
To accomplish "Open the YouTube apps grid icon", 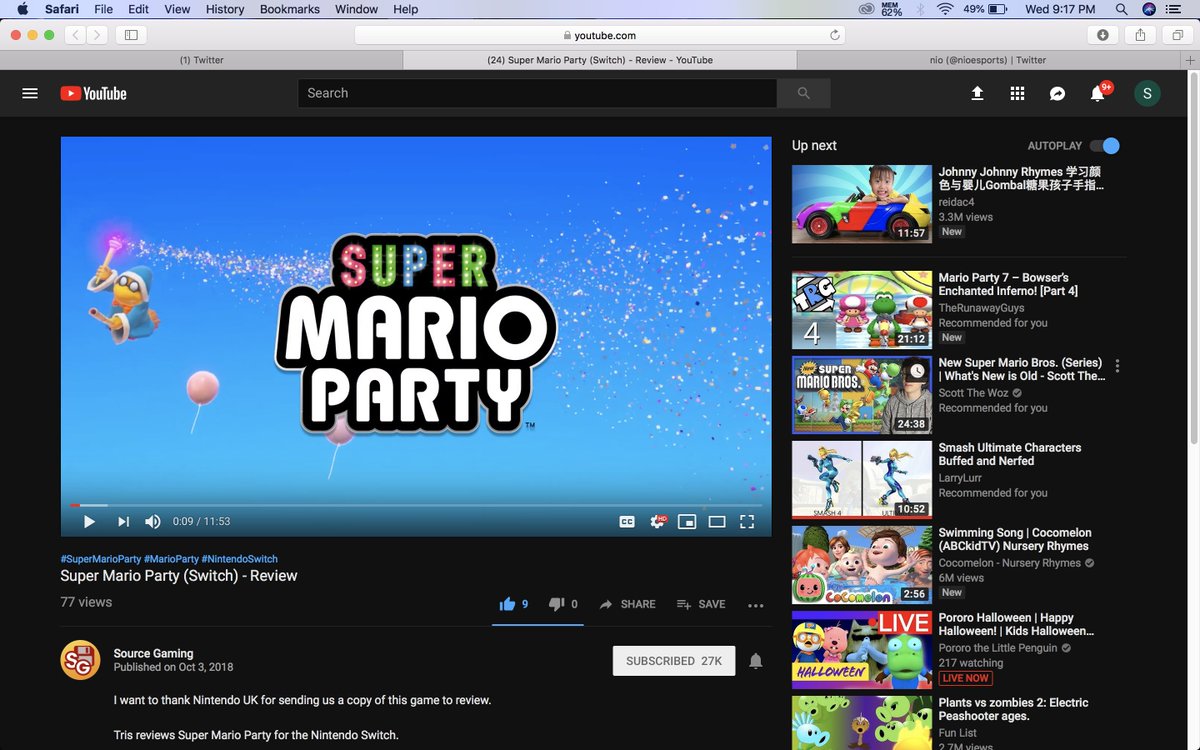I will [x=1017, y=93].
